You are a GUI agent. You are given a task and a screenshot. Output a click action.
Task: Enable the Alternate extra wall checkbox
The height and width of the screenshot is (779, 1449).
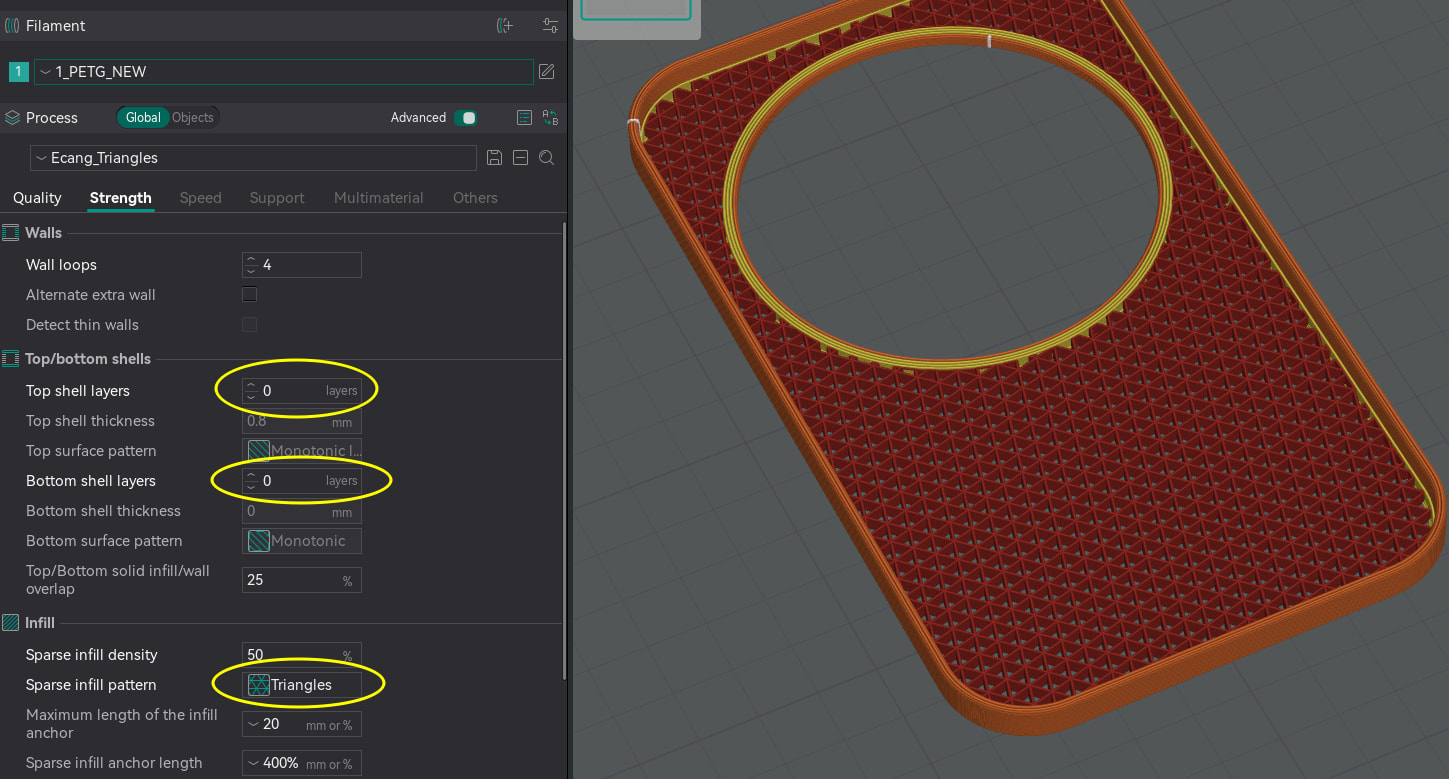click(250, 295)
